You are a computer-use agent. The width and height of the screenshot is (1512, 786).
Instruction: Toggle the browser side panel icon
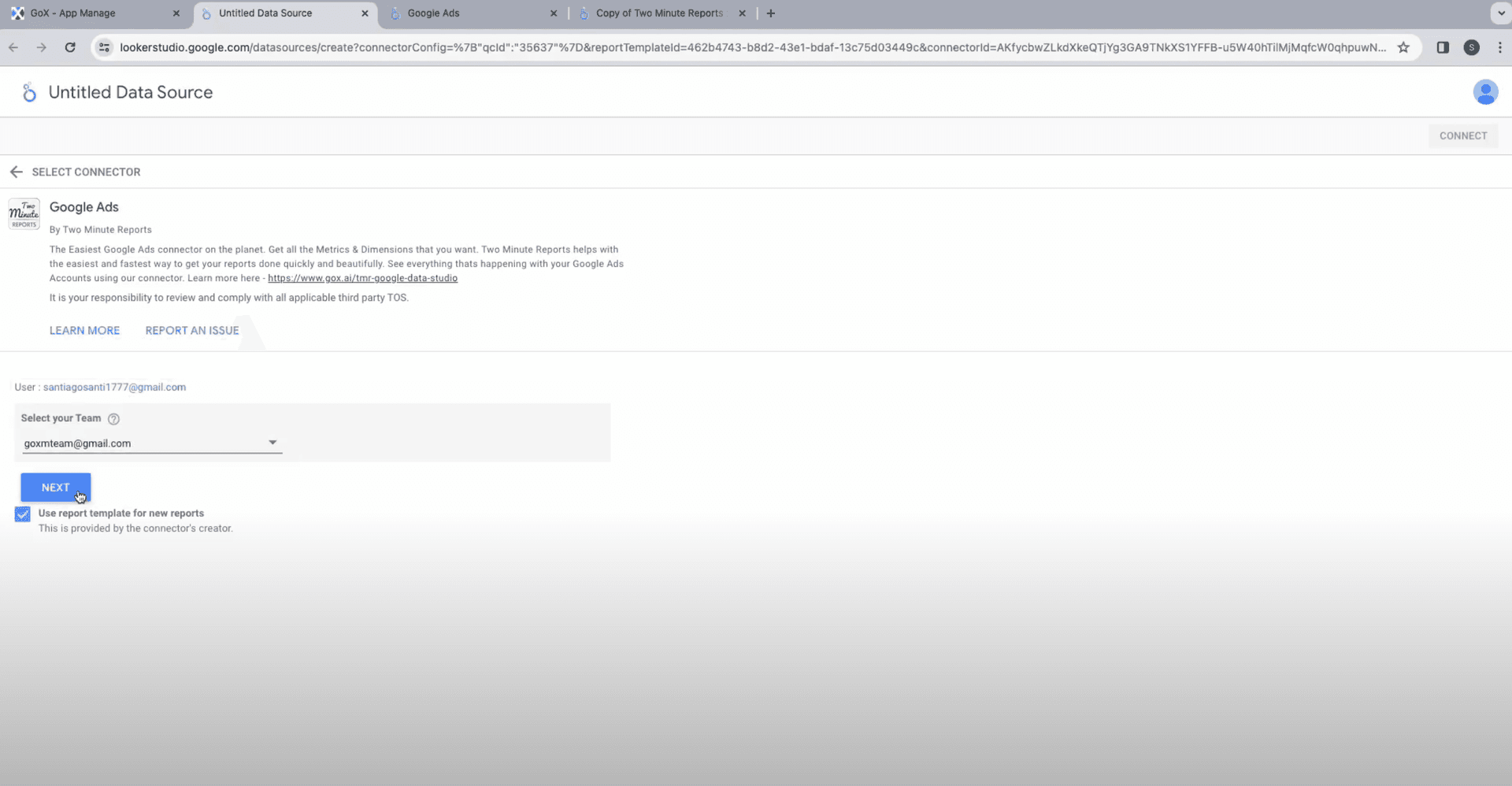coord(1443,47)
